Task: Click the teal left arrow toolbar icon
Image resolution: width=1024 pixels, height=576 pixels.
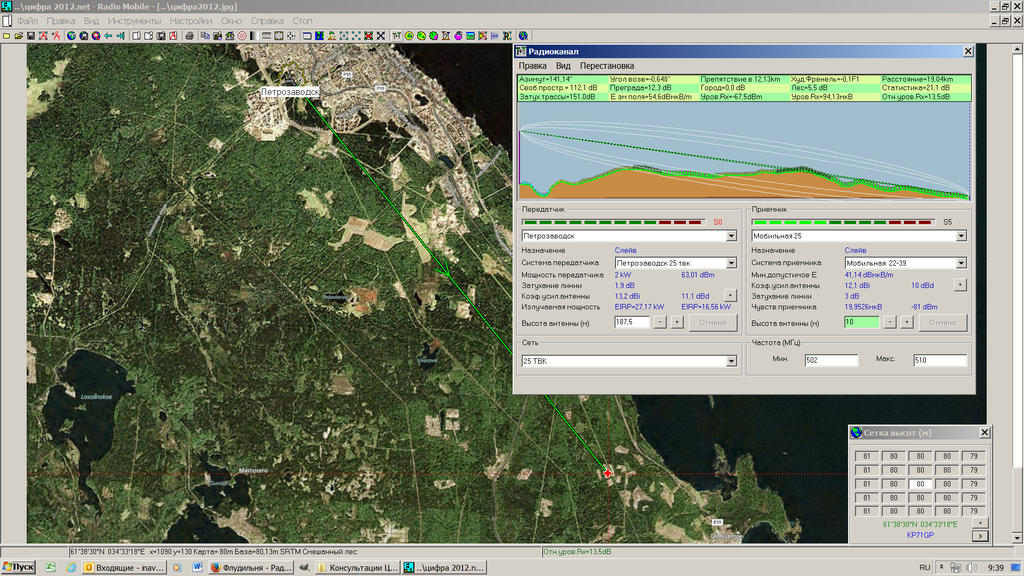Action: [108, 36]
